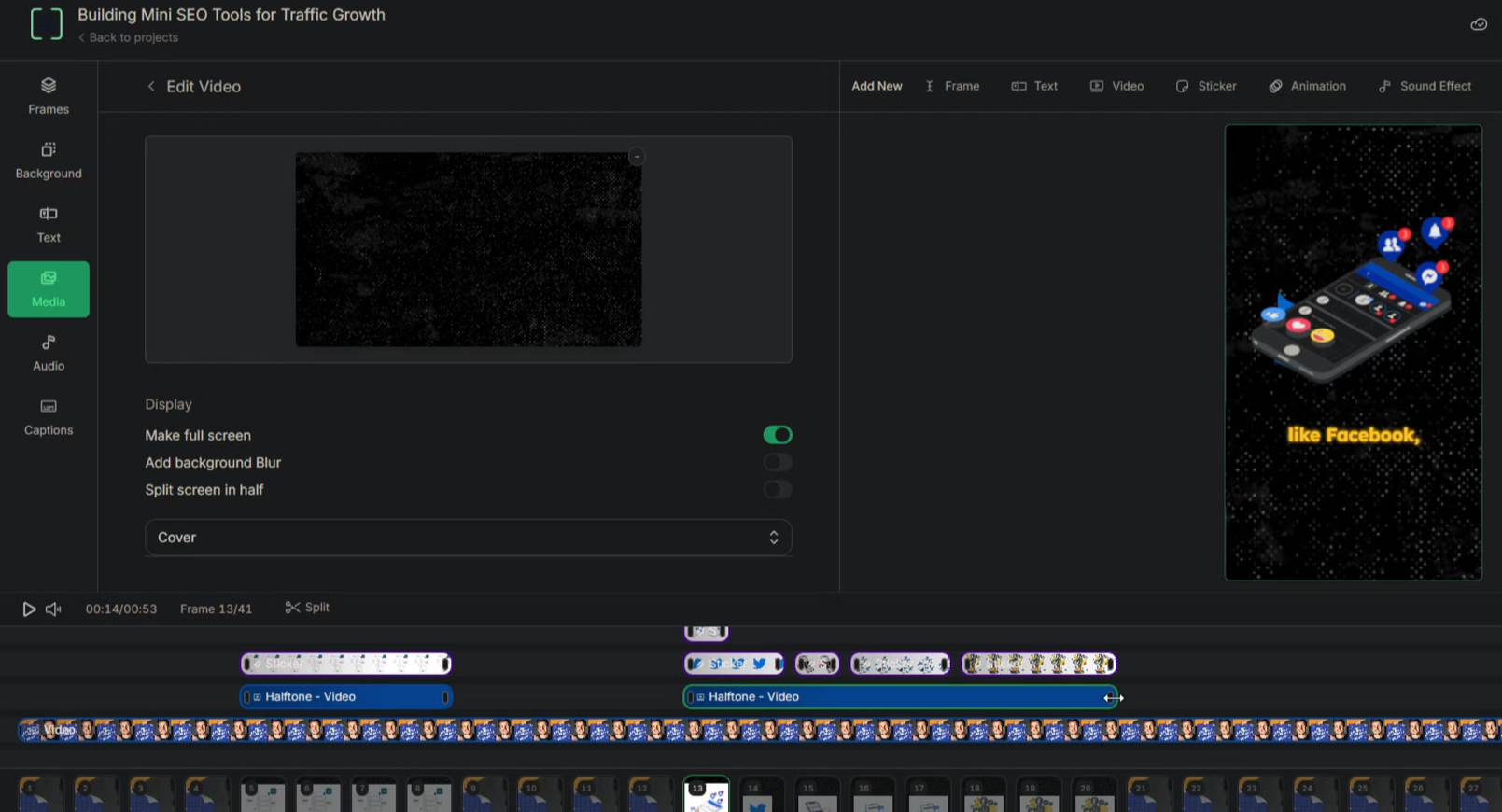Add new Sound Effect

(x=1425, y=86)
